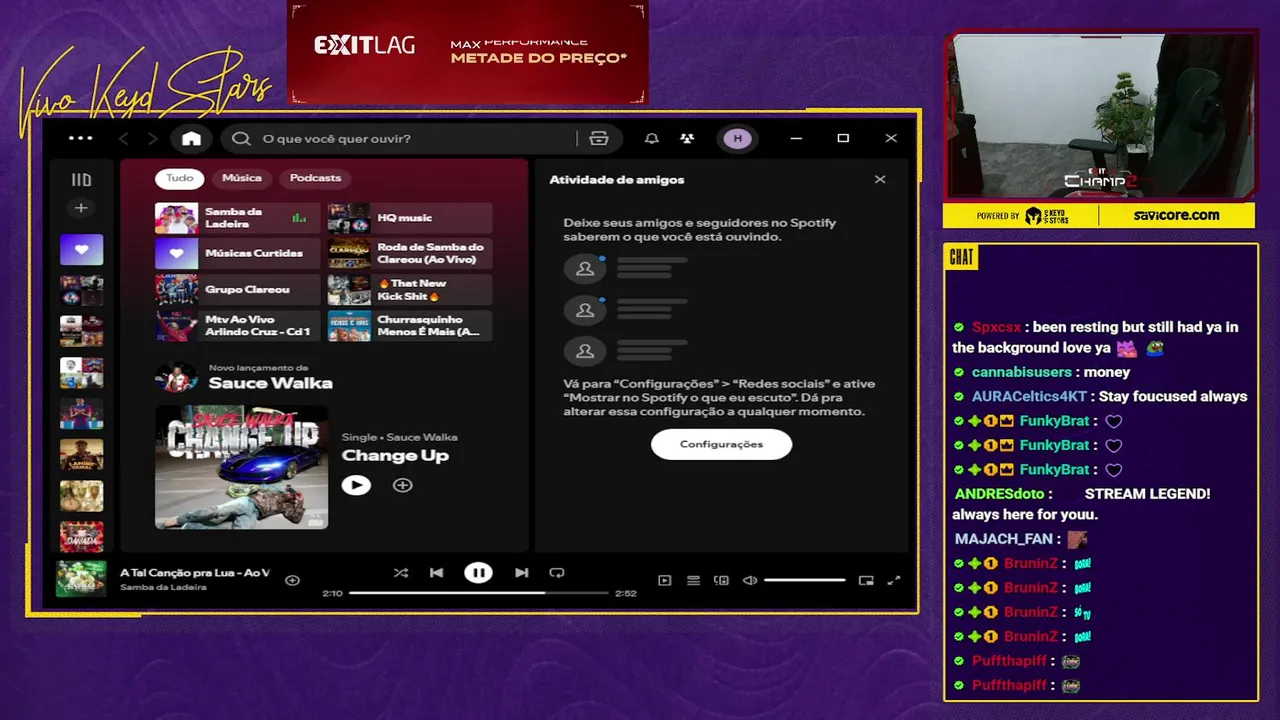Screen dimensions: 1280x720
Task: Open the HQ music playlist shortcut
Action: (410, 218)
